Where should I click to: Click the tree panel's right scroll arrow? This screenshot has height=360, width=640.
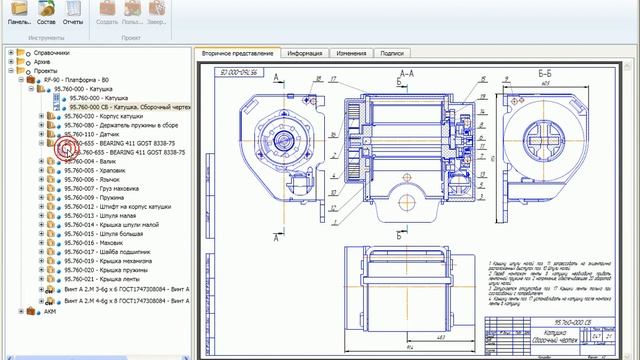point(186,358)
